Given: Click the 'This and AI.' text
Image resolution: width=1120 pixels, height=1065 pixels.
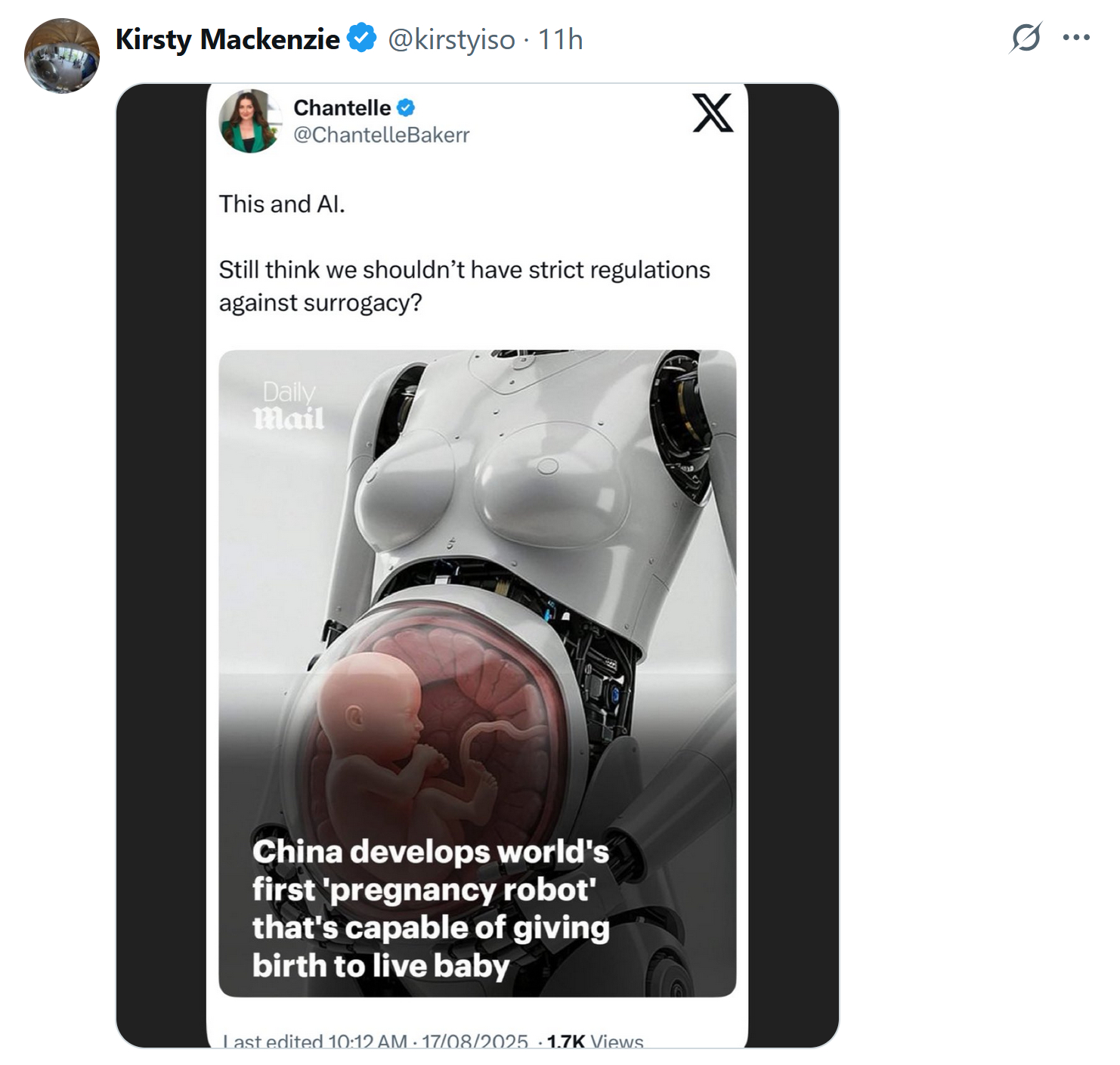Looking at the screenshot, I should [282, 204].
